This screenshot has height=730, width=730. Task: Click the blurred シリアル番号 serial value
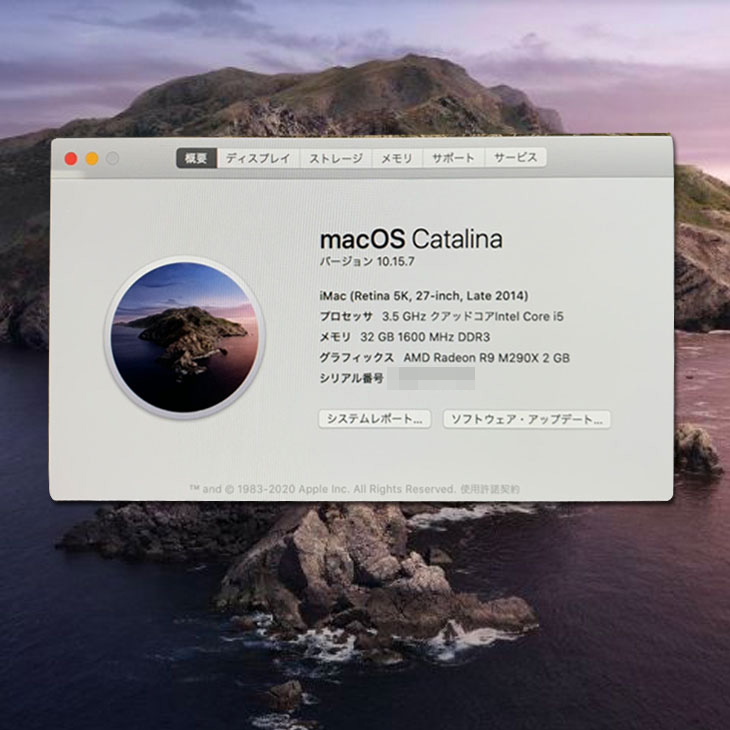[x=435, y=377]
